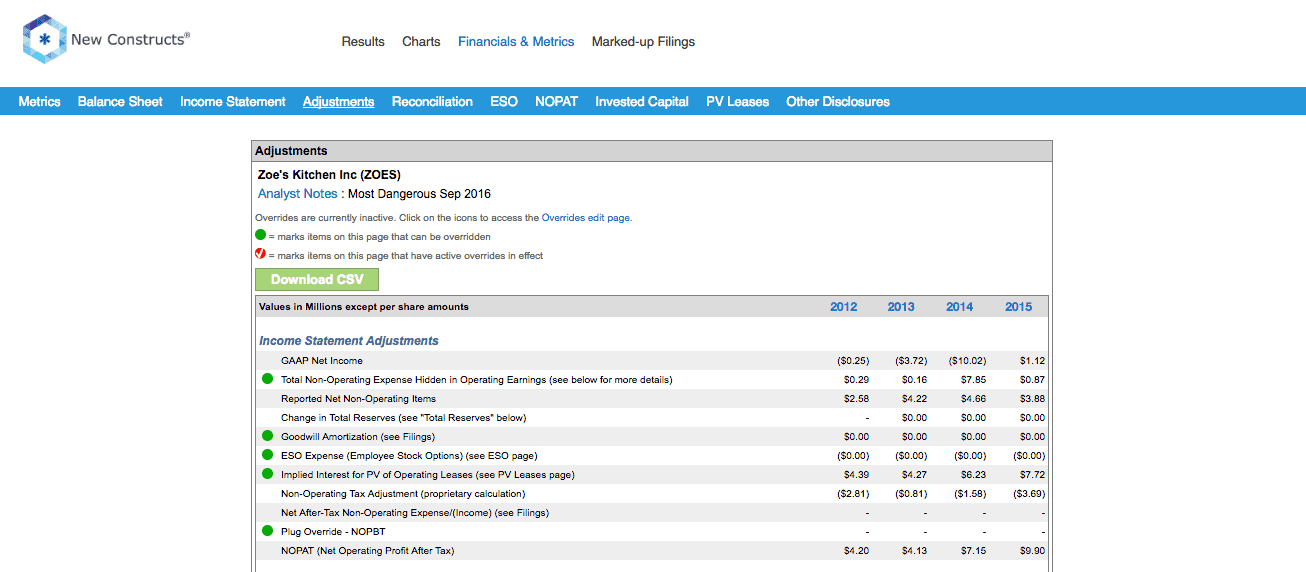This screenshot has height=572, width=1306.
Task: Switch to the Reconciliation tab
Action: click(432, 101)
